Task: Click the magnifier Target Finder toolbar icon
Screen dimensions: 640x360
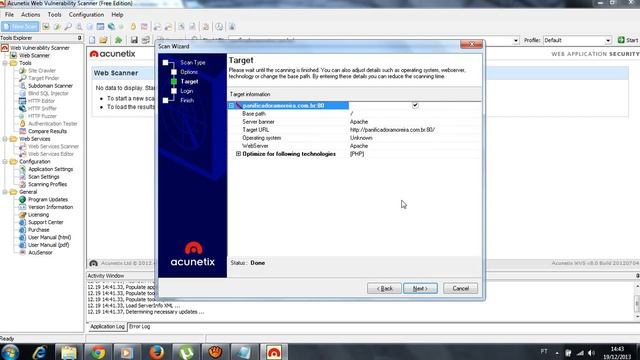Action: (68, 27)
